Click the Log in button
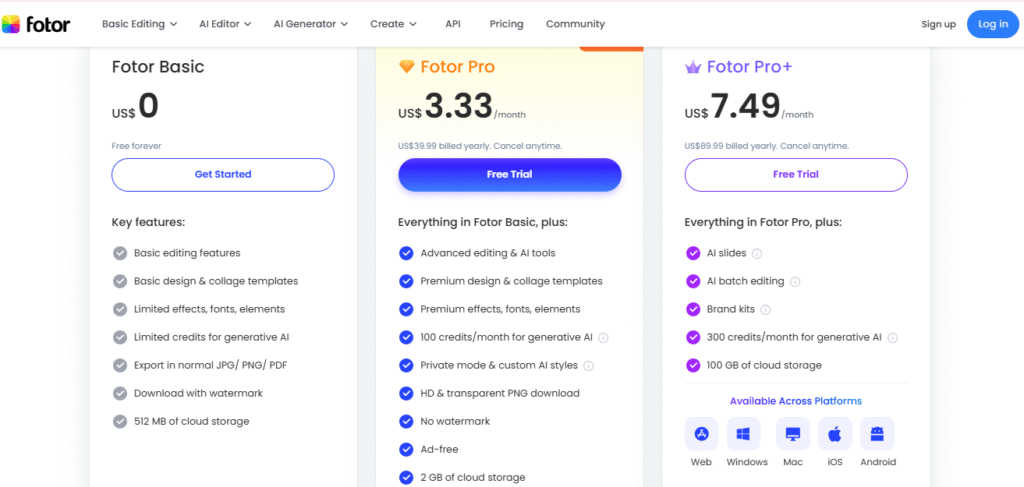1024x487 pixels. 993,24
